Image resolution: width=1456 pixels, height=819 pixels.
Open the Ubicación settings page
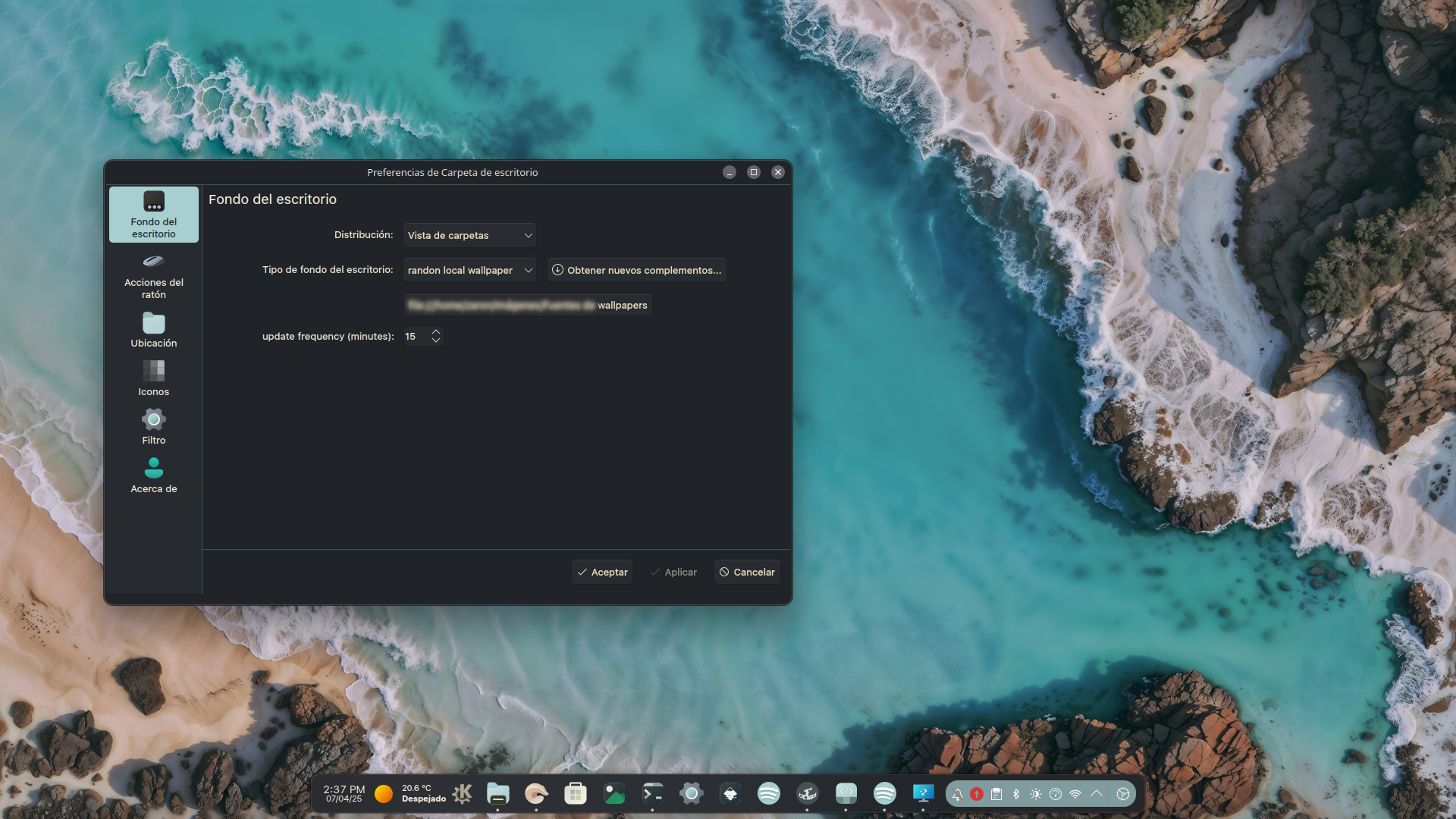click(154, 330)
